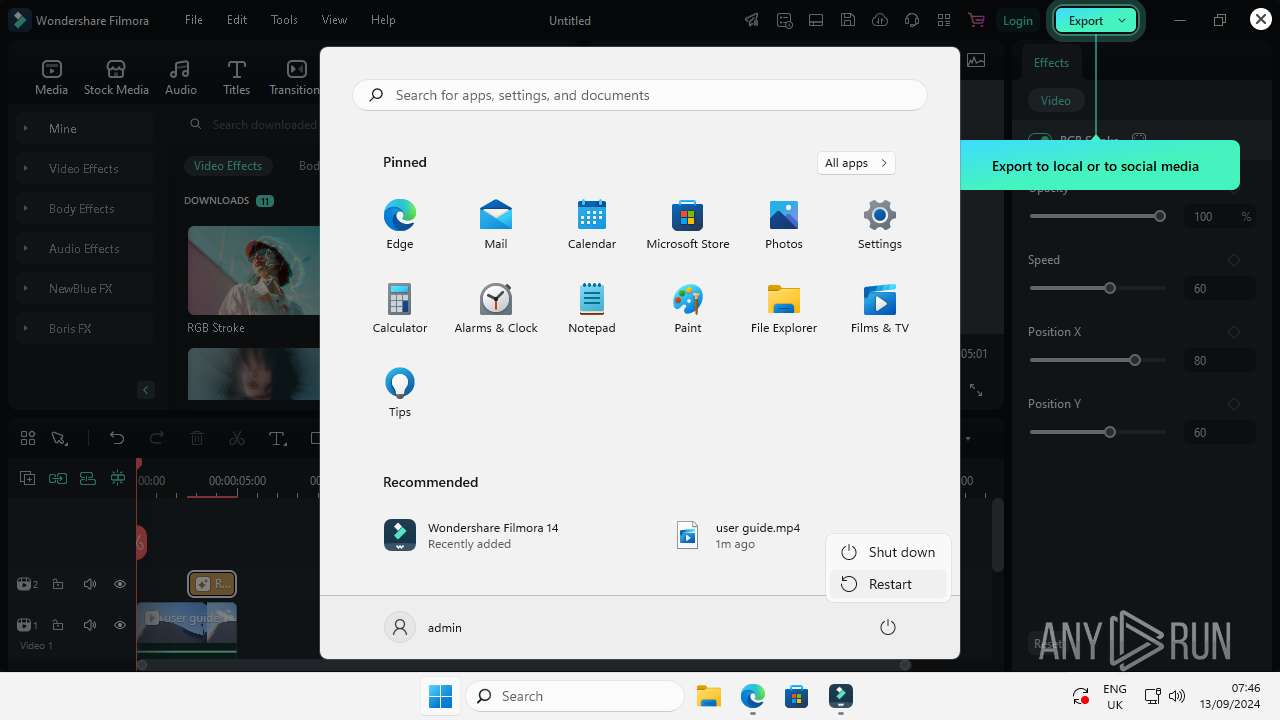
Task: Select the Video Effects filter pill
Action: click(228, 166)
